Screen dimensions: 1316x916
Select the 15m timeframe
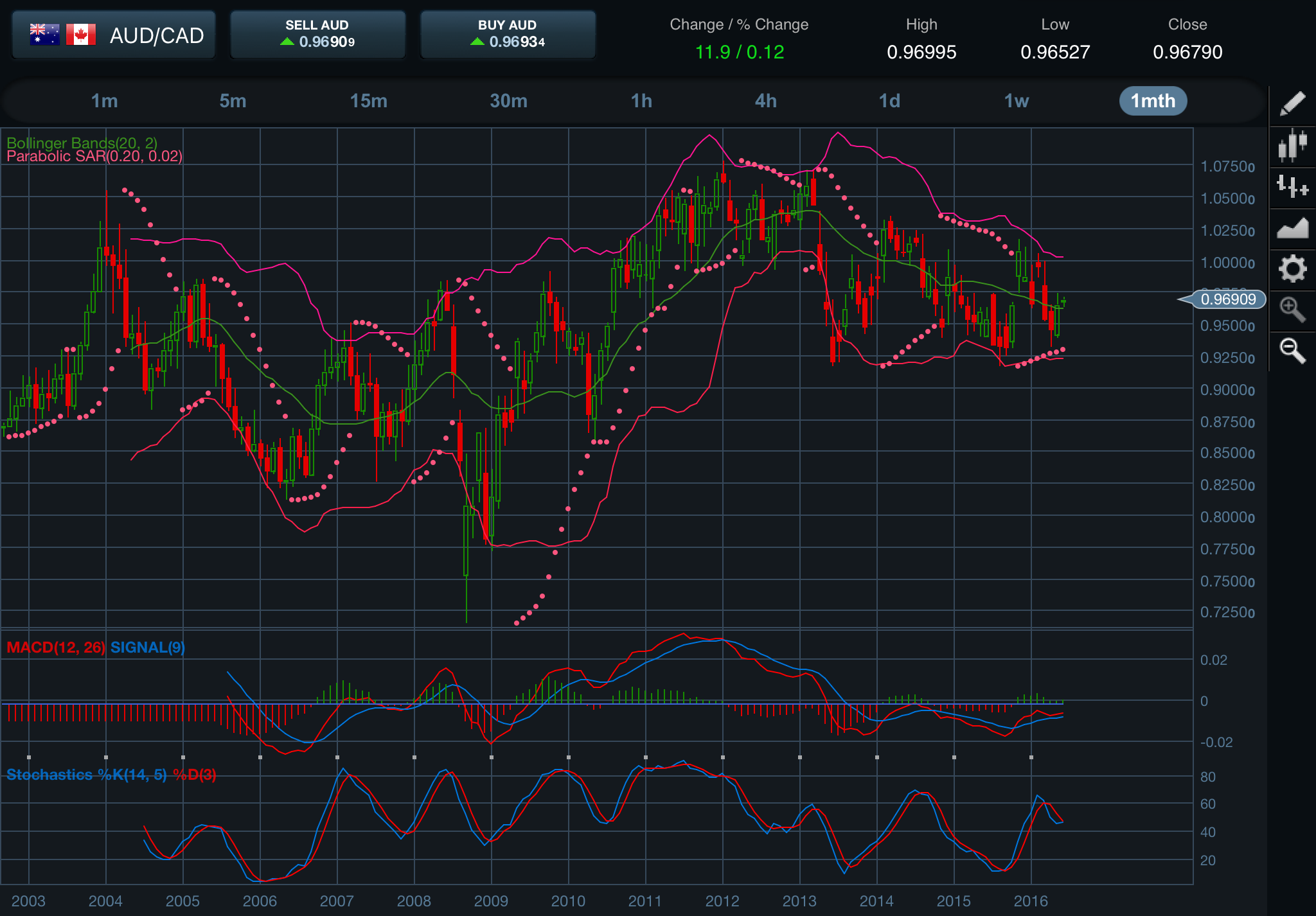[368, 101]
